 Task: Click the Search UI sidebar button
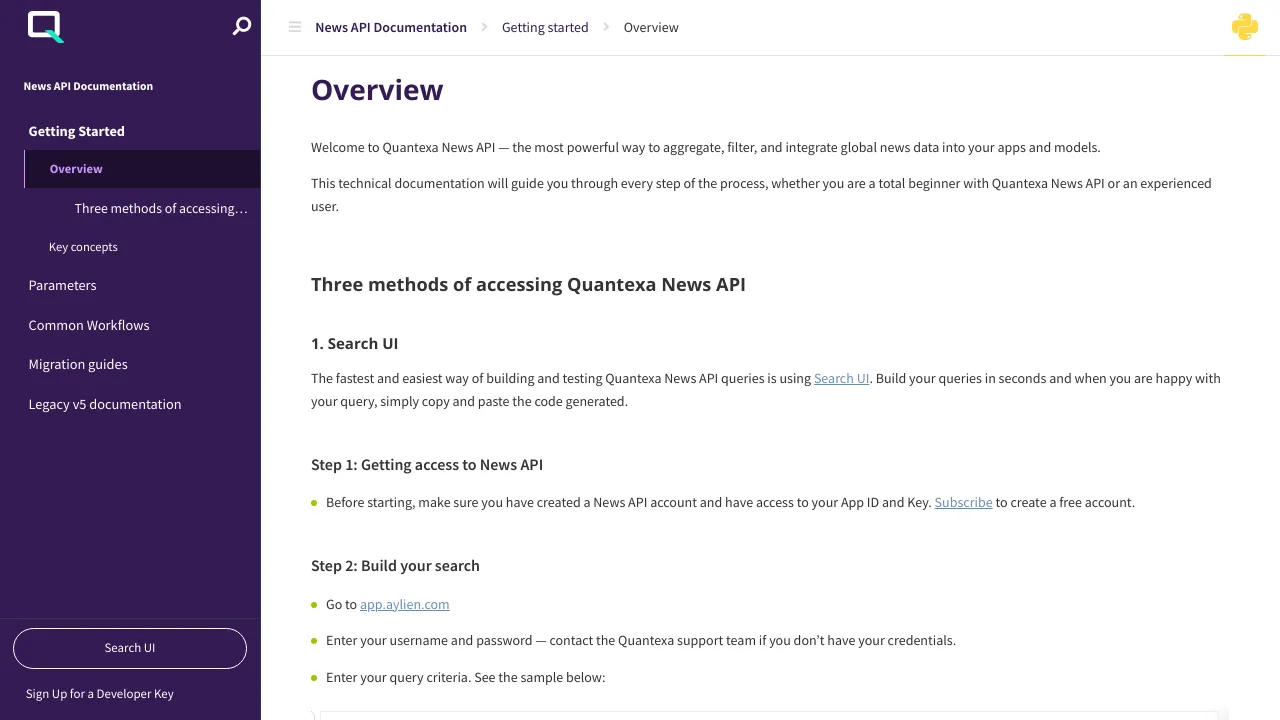click(130, 648)
